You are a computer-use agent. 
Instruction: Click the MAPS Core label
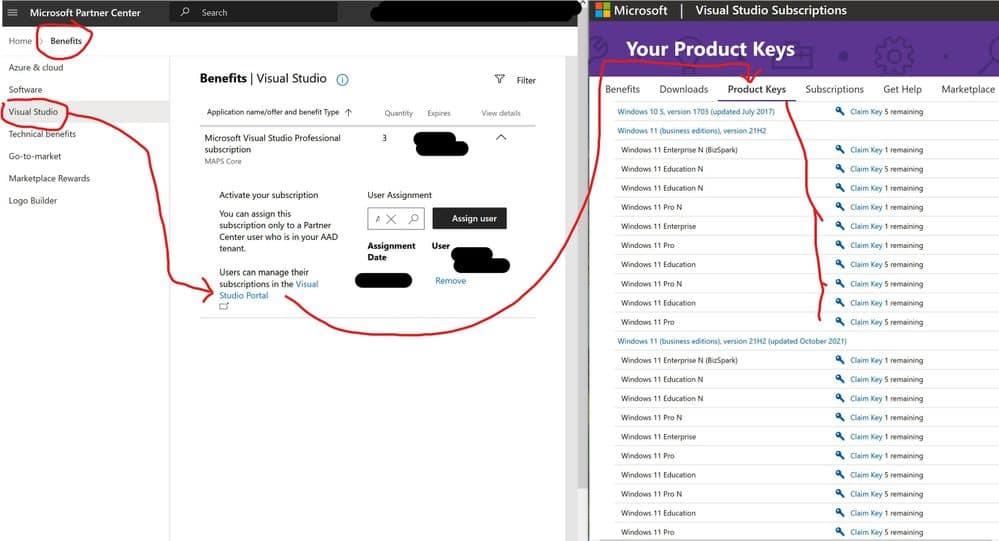(x=223, y=161)
